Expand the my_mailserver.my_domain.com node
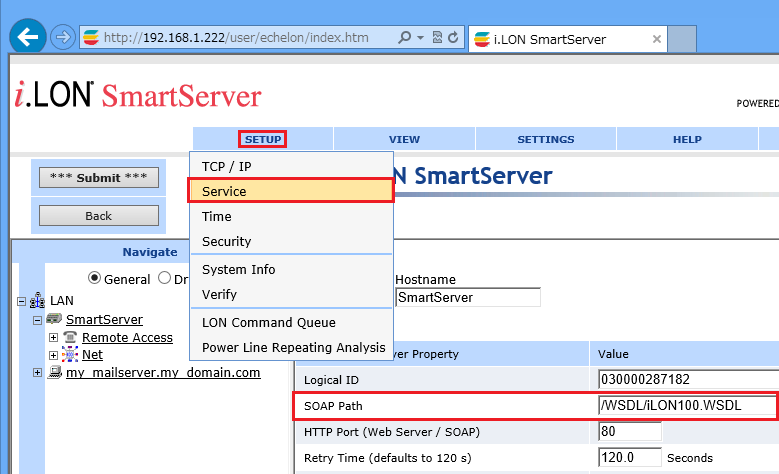This screenshot has height=474, width=779. pyautogui.click(x=38, y=373)
